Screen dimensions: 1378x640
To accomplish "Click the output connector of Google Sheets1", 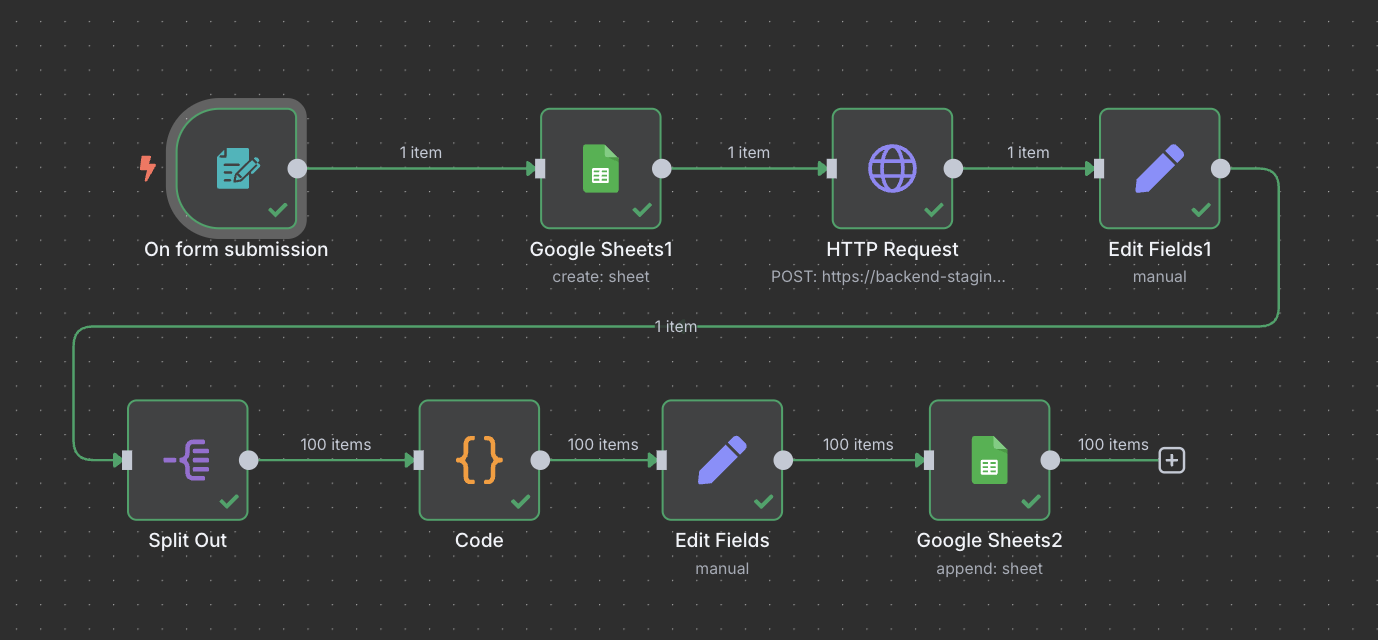I will coord(661,169).
